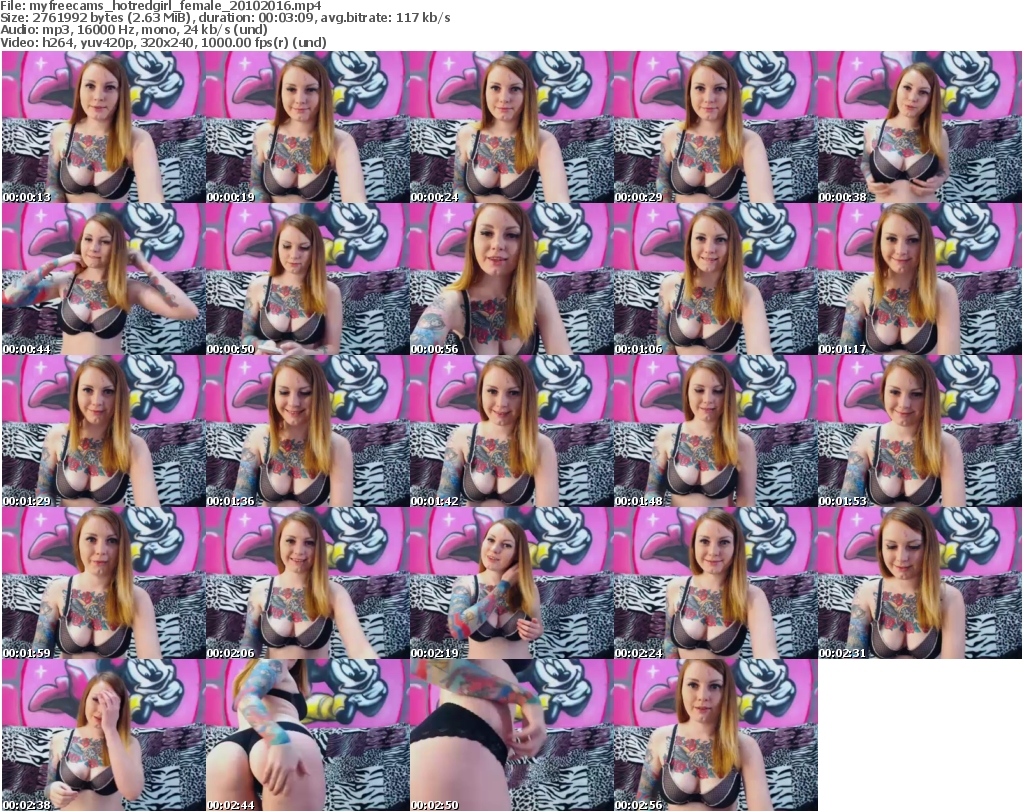1024x811 pixels.
Task: Select the thumbnail frame stamped 00:00:24
Action: point(511,127)
